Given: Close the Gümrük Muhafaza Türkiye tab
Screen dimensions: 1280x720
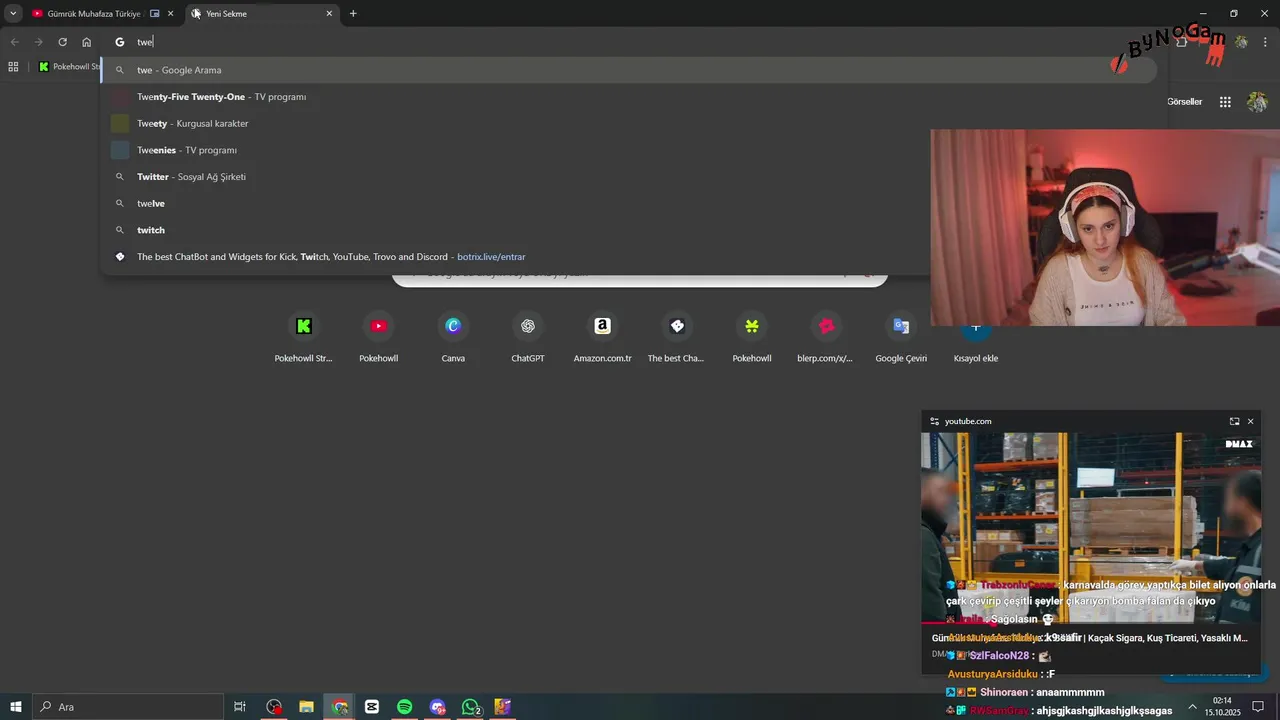Looking at the screenshot, I should (x=171, y=14).
